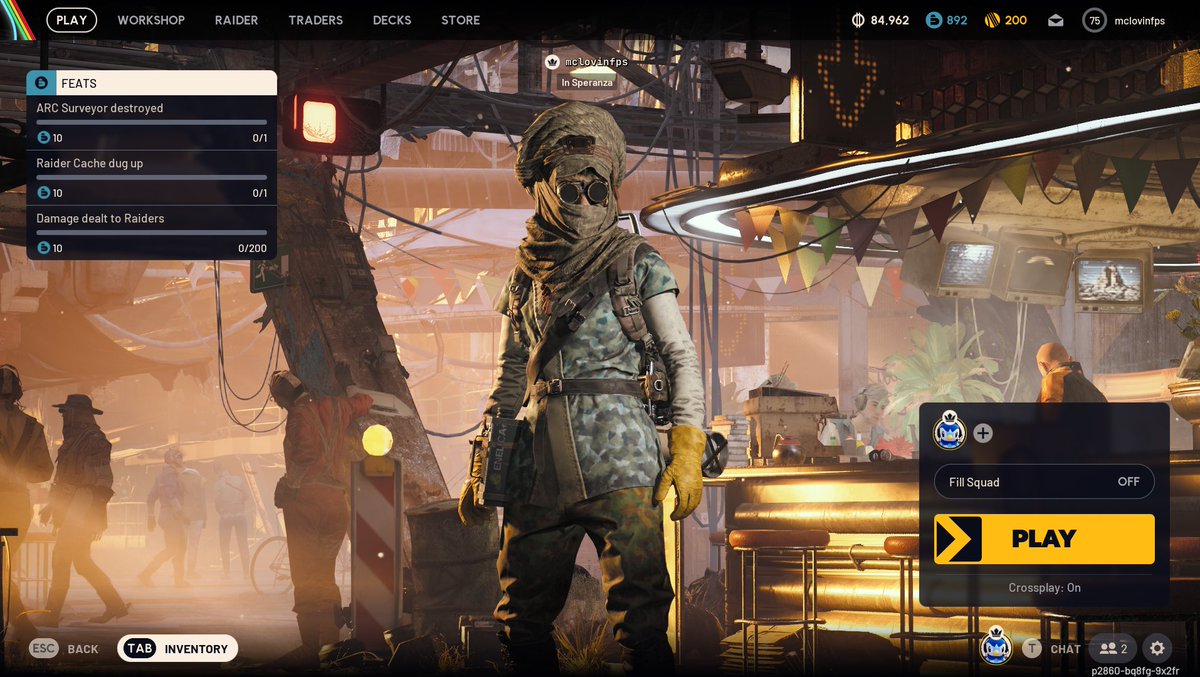
Task: Click the 0/200 progress value
Action: (252, 248)
